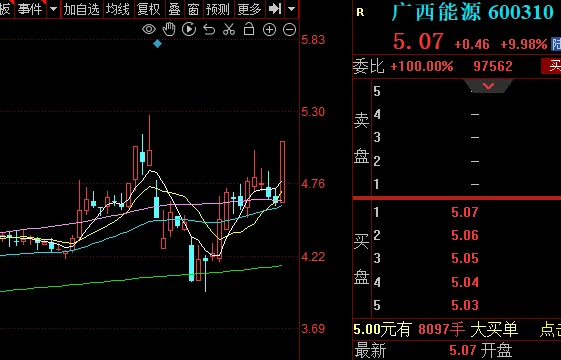Click the undo arrow icon
The height and width of the screenshot is (360, 561).
209,29
